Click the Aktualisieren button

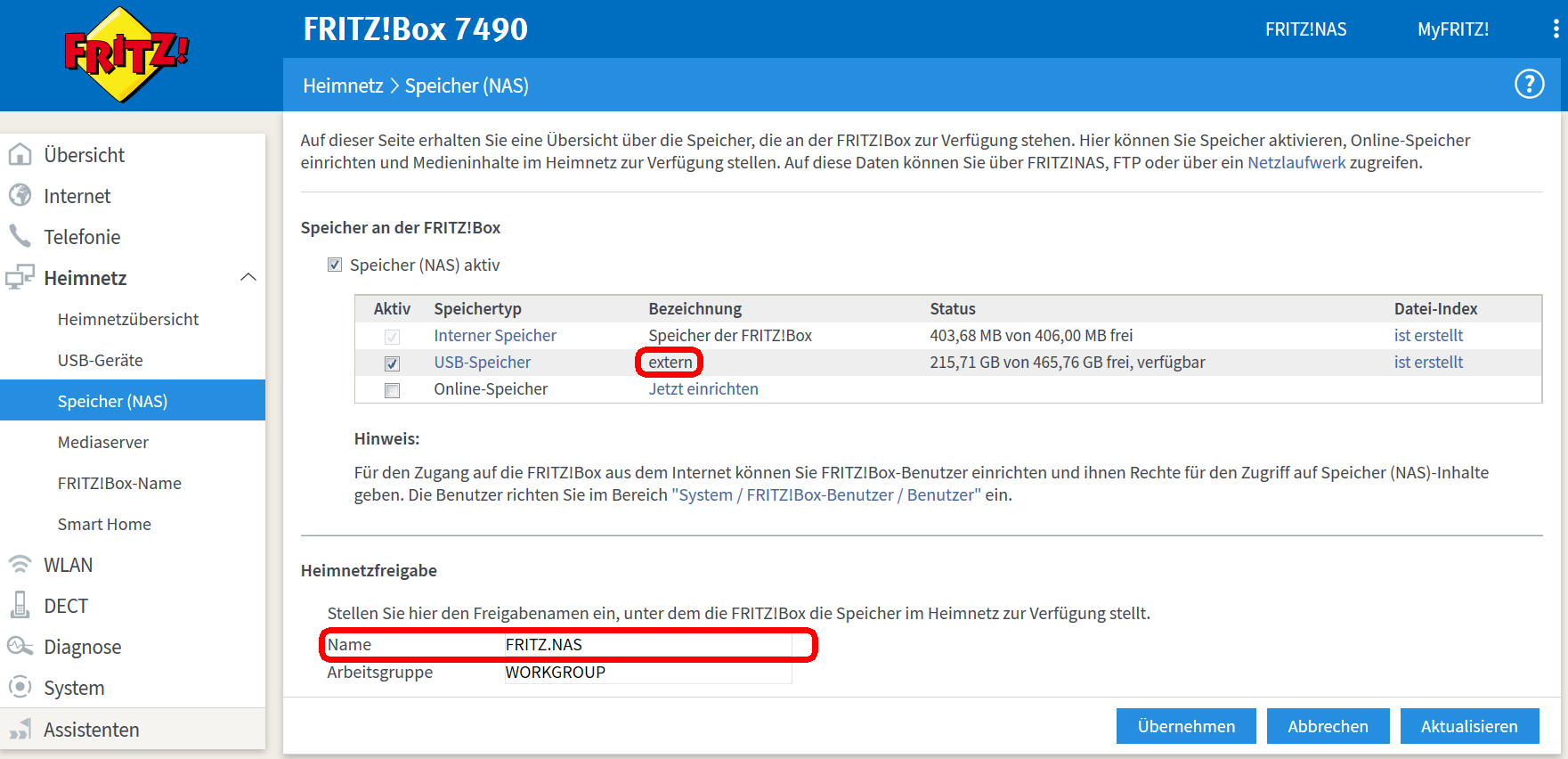point(1469,726)
